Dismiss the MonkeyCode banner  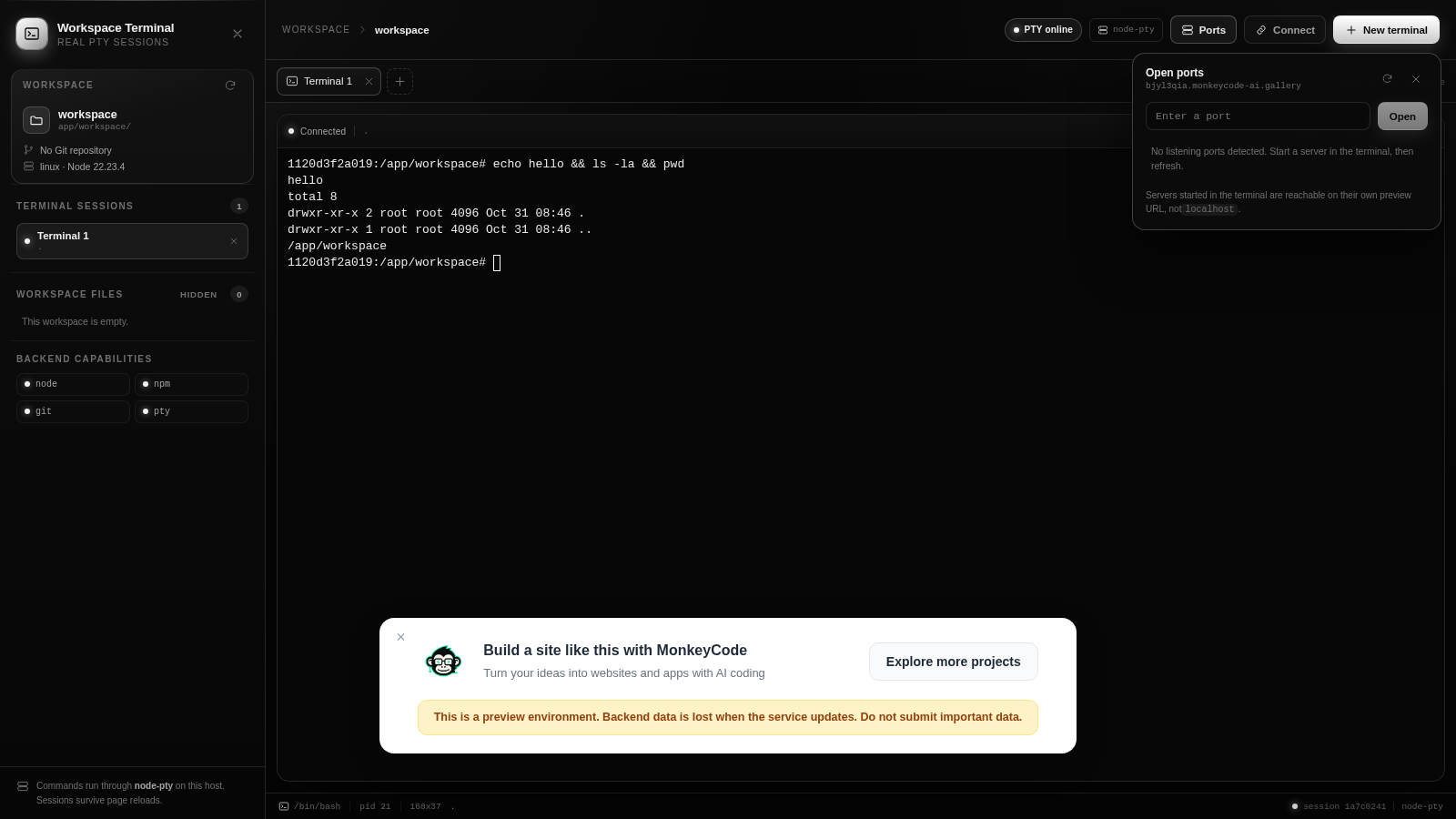[x=400, y=637]
